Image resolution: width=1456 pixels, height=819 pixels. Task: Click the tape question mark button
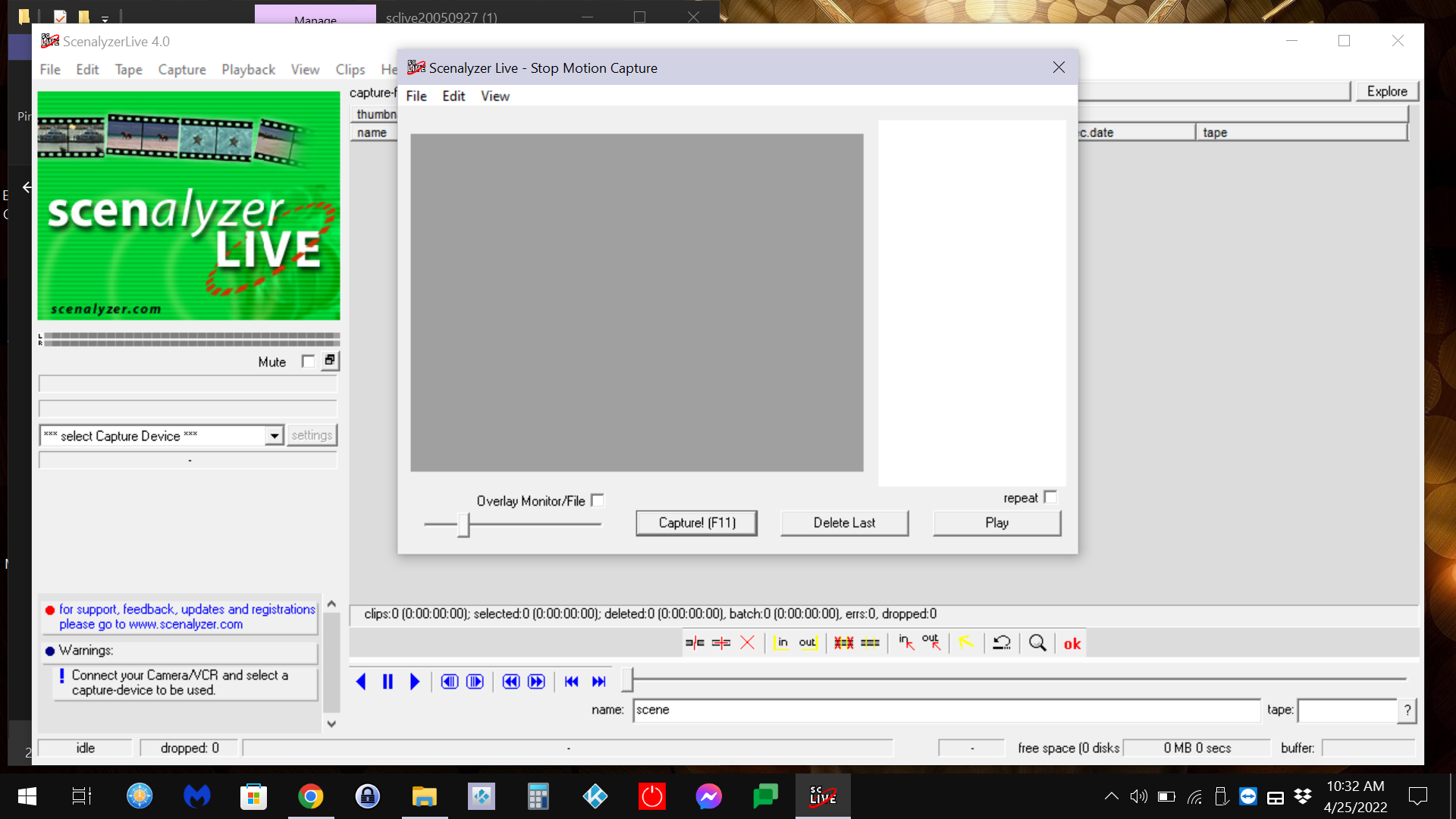[1407, 711]
